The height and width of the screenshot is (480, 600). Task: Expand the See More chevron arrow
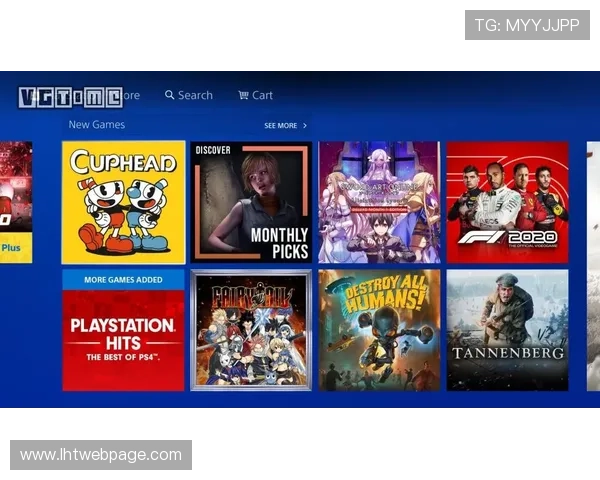(x=305, y=126)
